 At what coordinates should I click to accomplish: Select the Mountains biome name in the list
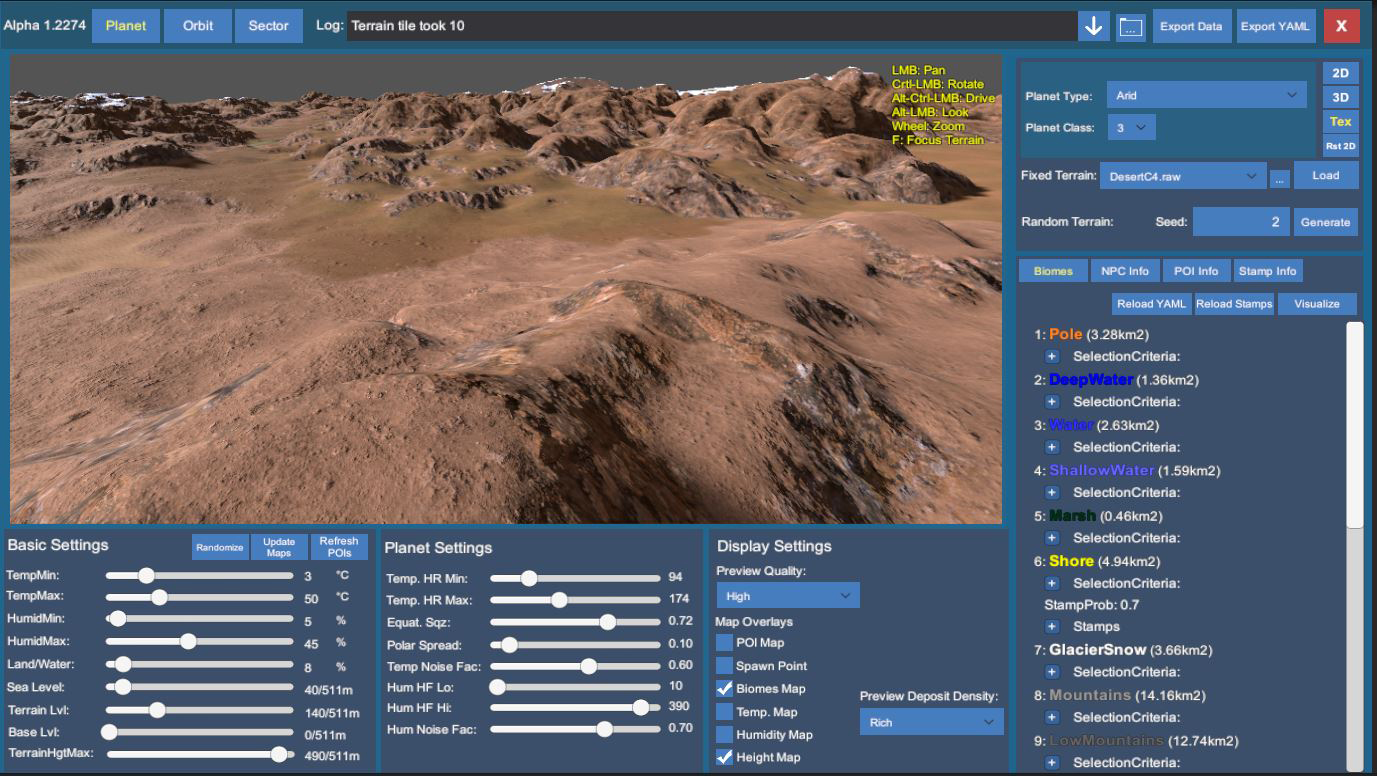1090,695
